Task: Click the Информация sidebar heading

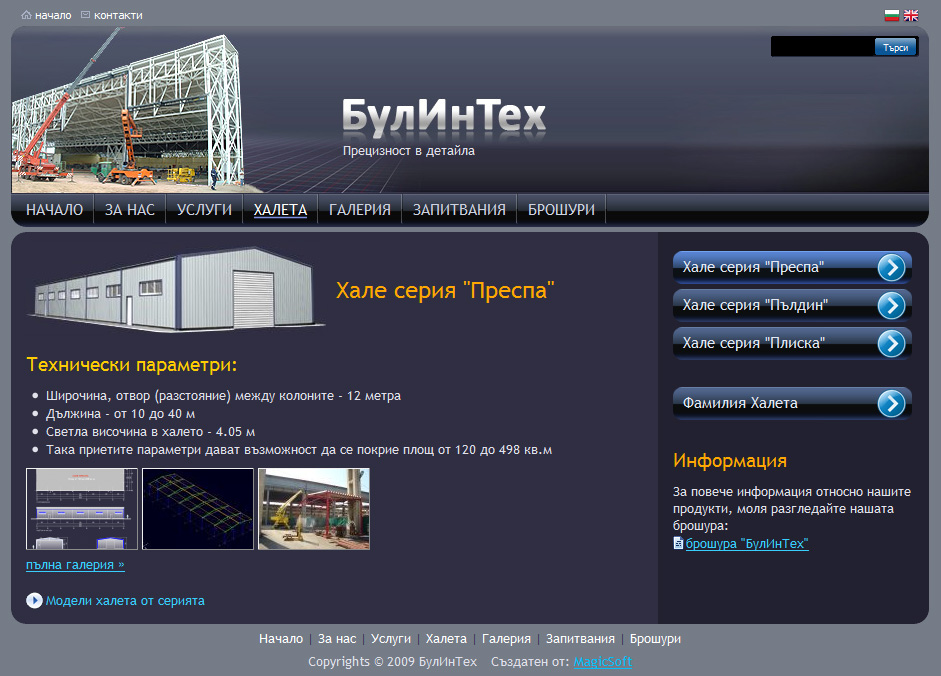Action: point(730,460)
